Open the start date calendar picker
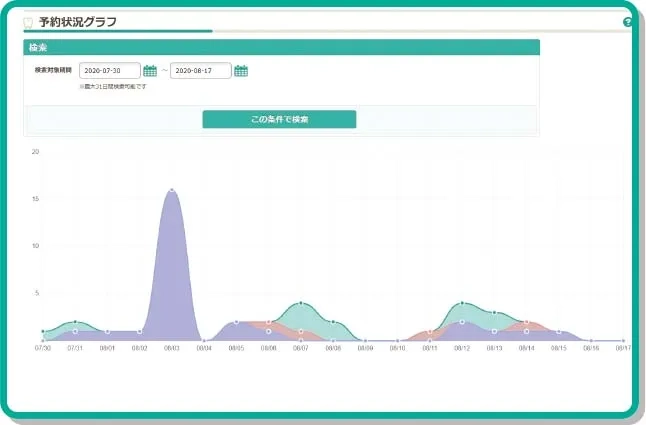Image resolution: width=646 pixels, height=425 pixels. click(x=150, y=71)
